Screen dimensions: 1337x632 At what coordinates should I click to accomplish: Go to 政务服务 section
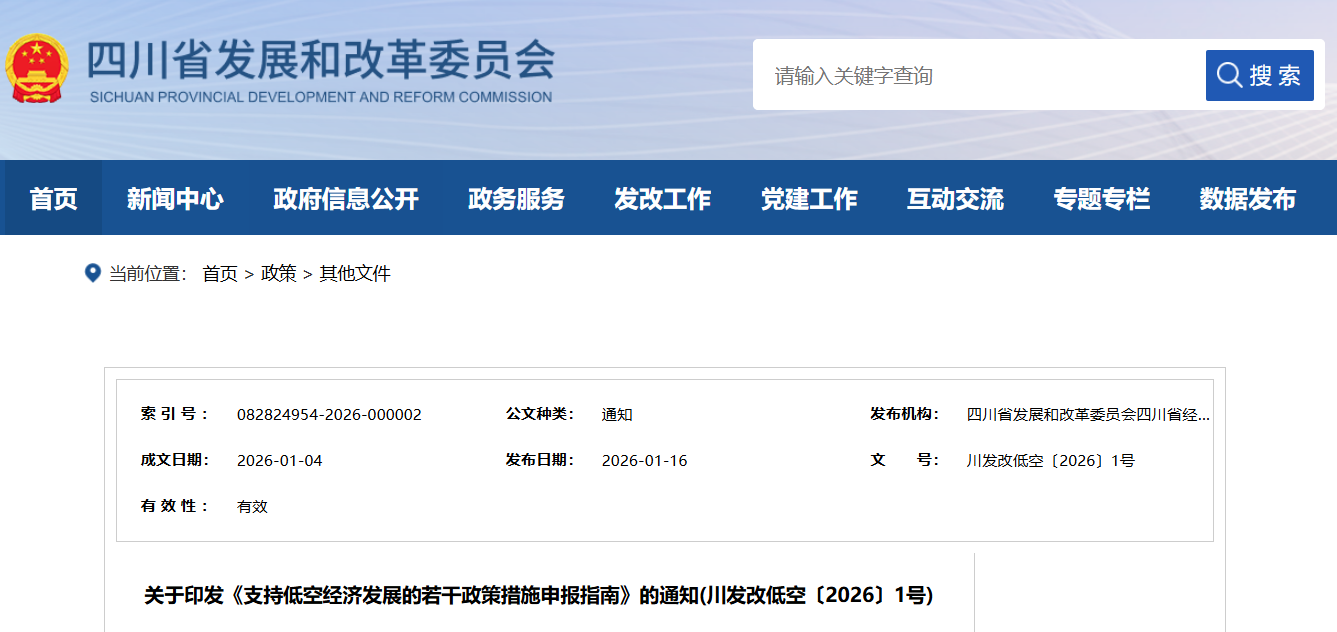point(516,199)
